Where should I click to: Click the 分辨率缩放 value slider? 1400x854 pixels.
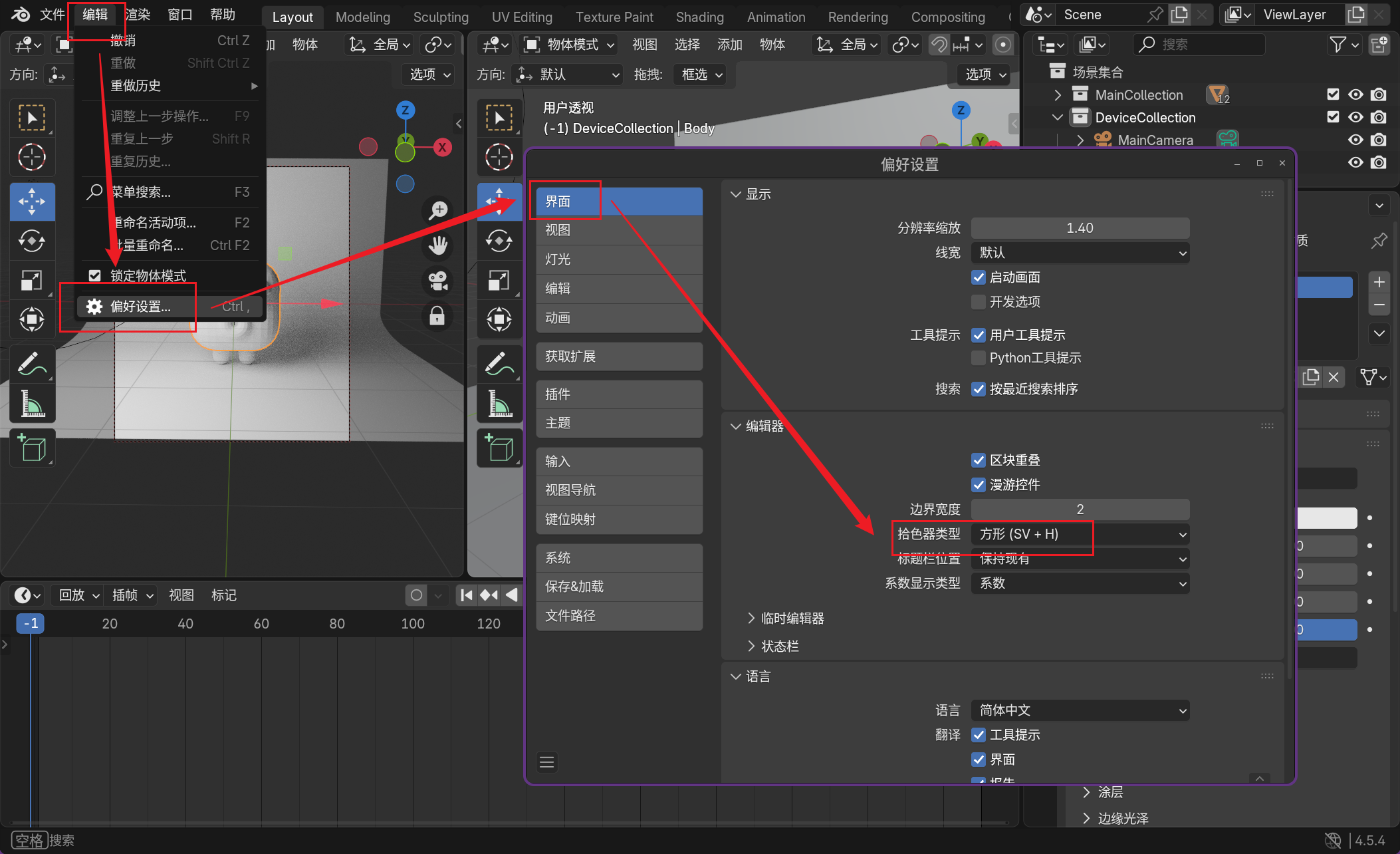click(x=1080, y=228)
